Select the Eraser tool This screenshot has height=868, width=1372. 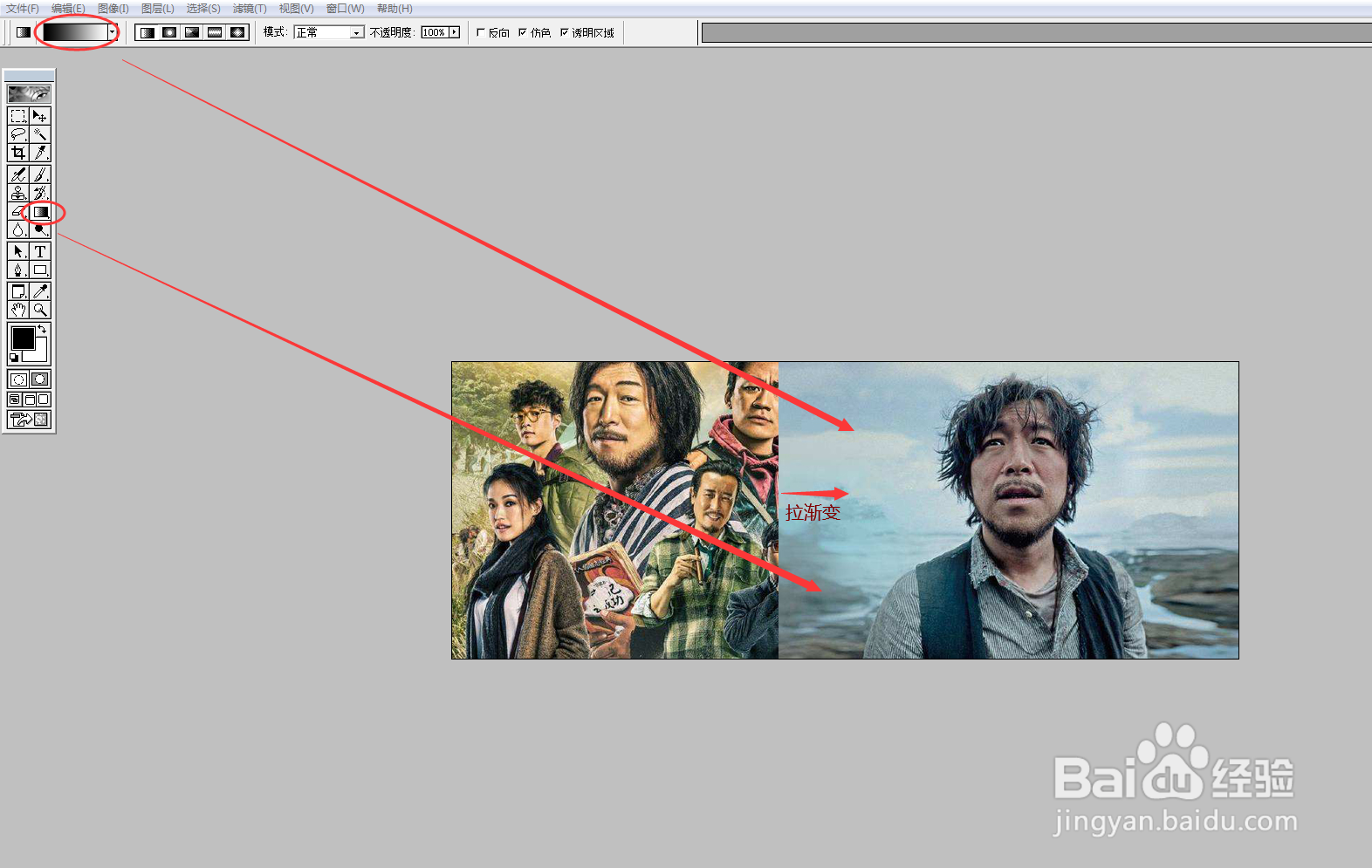tap(18, 211)
